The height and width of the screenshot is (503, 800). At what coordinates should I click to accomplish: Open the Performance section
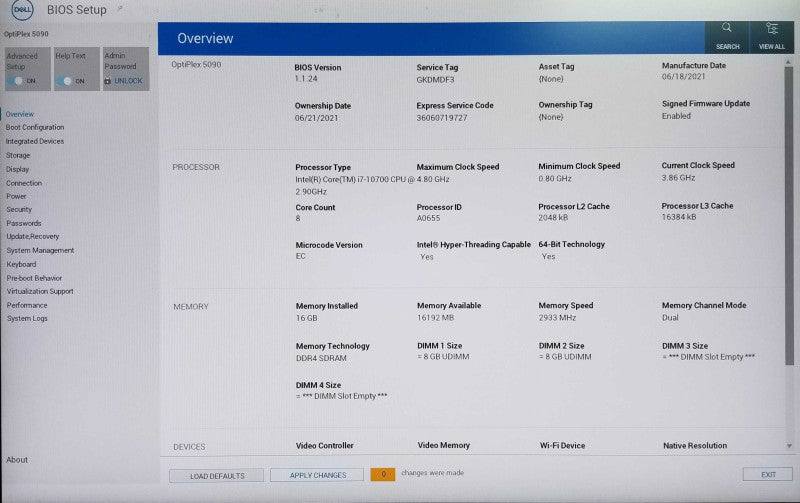[27, 305]
